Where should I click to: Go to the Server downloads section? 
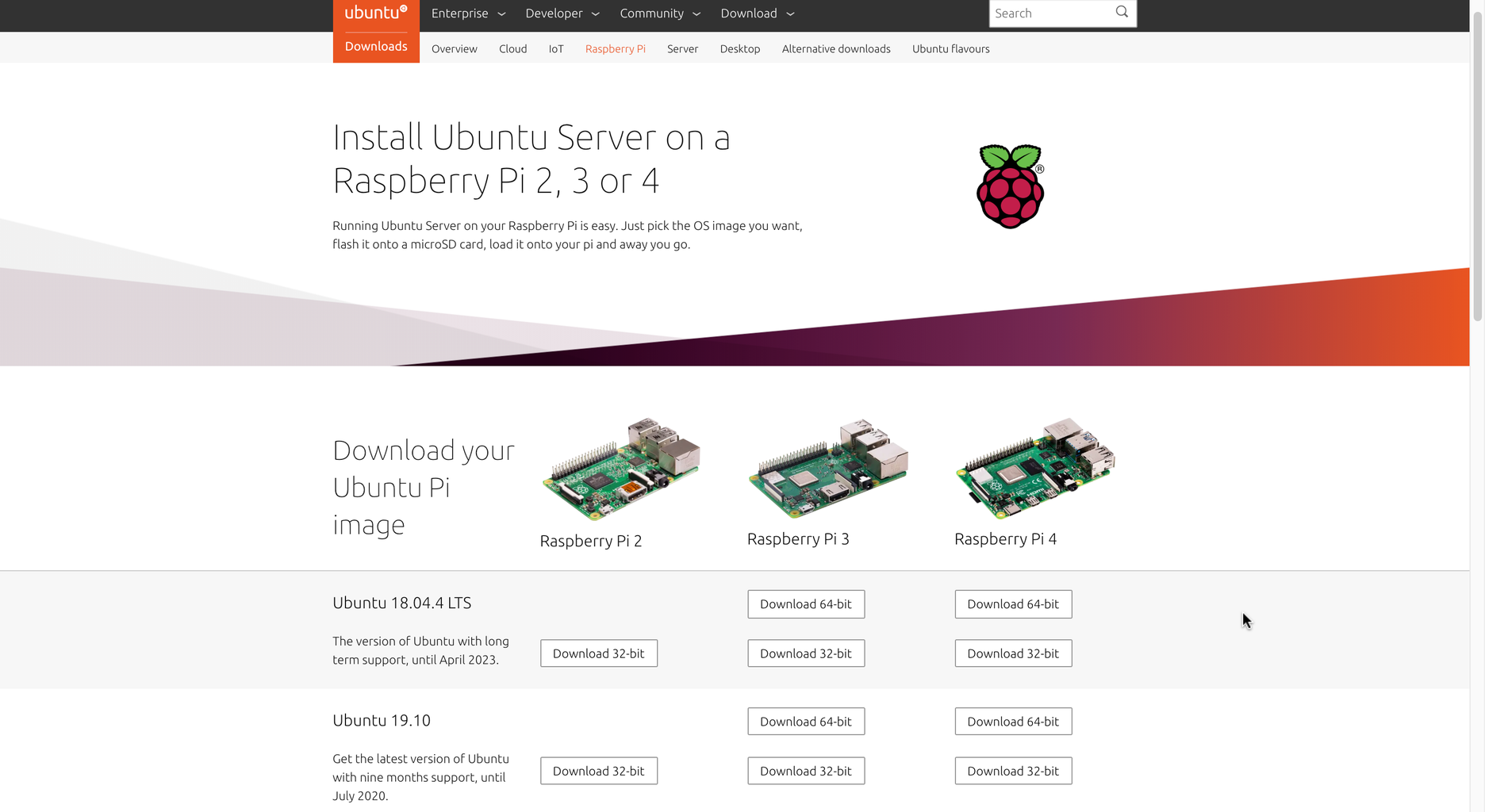(x=682, y=48)
